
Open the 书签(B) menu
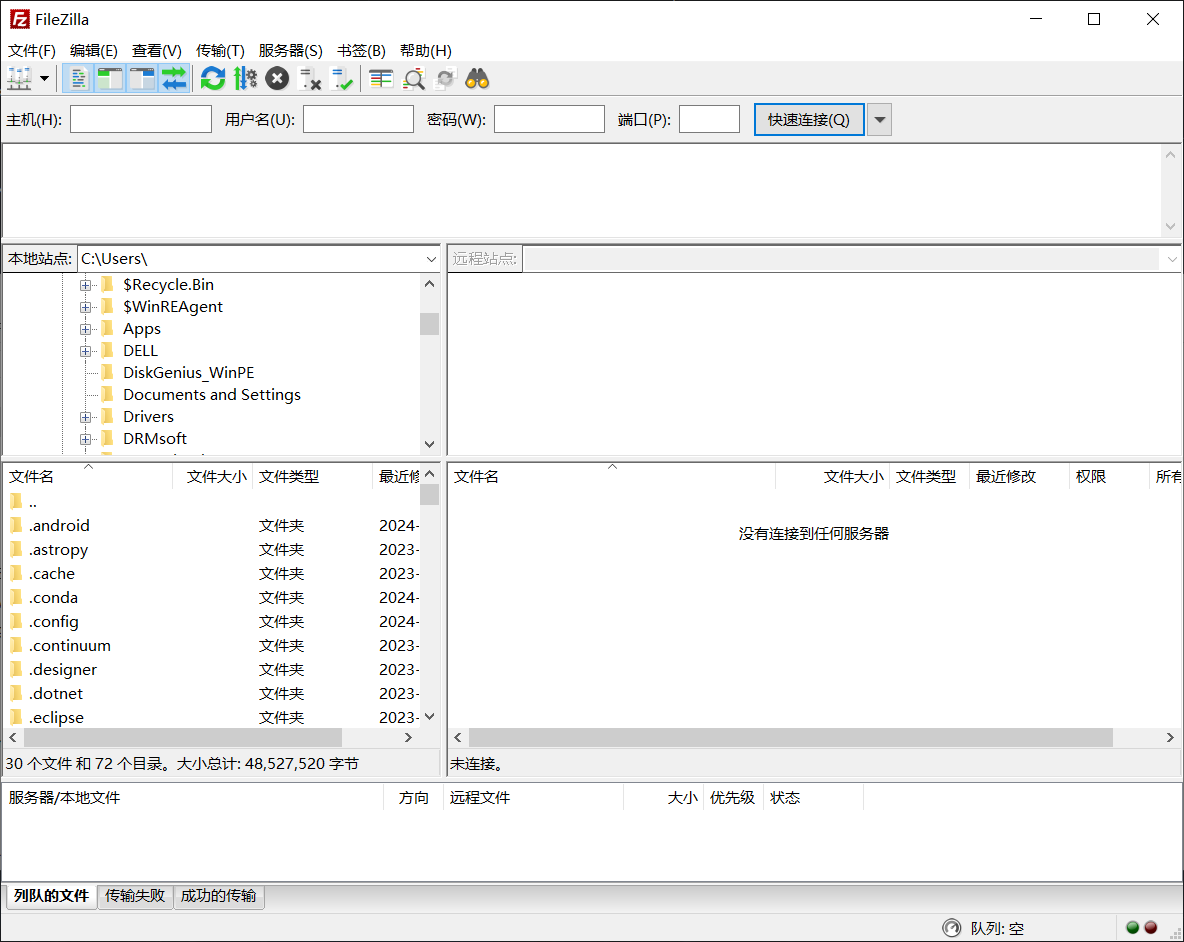361,51
